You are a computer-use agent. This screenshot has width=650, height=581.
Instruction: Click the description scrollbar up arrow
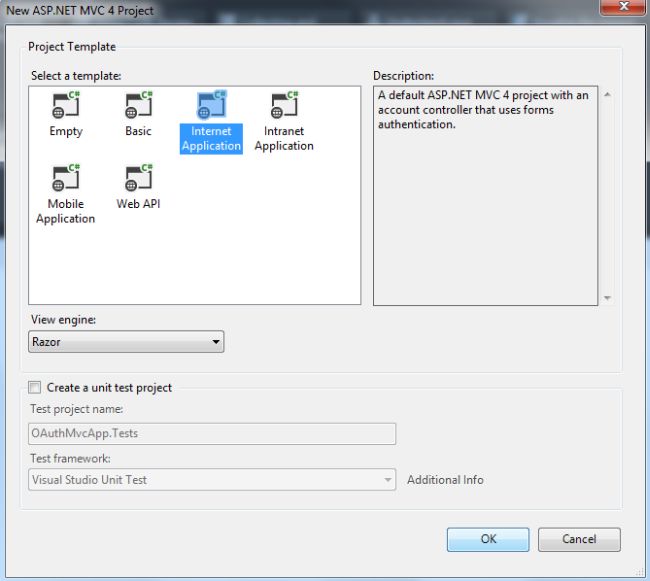[x=607, y=95]
